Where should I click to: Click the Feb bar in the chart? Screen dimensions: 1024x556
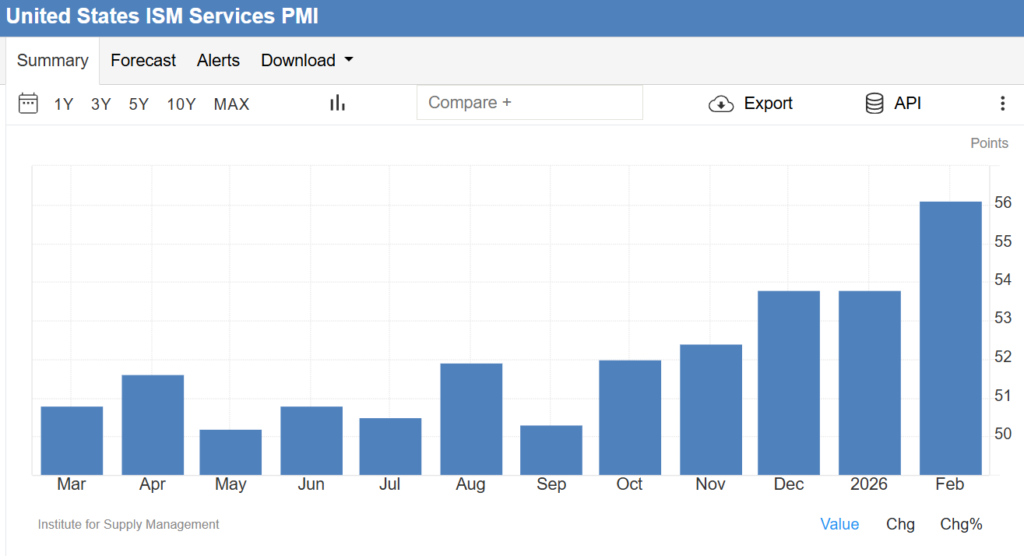tap(949, 338)
